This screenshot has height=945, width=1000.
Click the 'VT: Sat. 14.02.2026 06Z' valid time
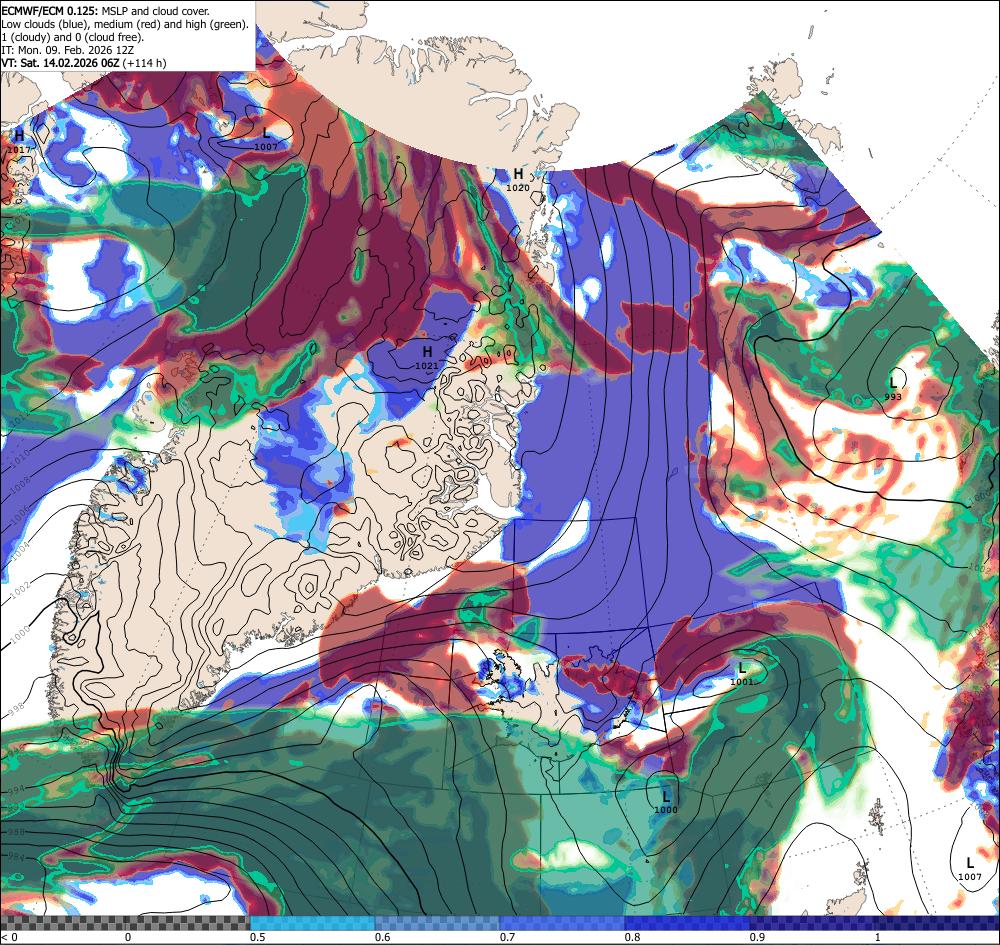pyautogui.click(x=61, y=63)
